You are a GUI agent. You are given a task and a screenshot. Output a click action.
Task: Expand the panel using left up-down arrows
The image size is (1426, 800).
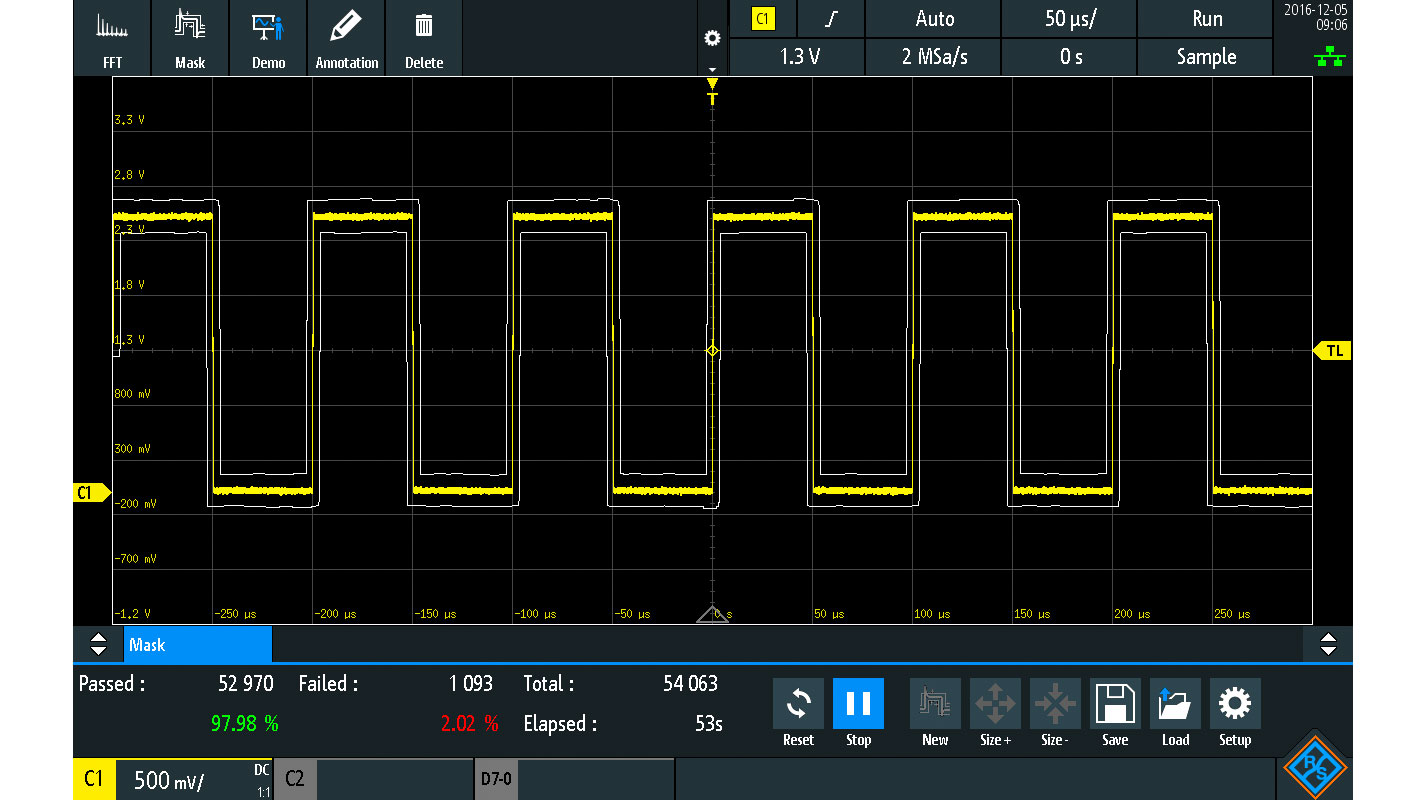click(x=98, y=645)
